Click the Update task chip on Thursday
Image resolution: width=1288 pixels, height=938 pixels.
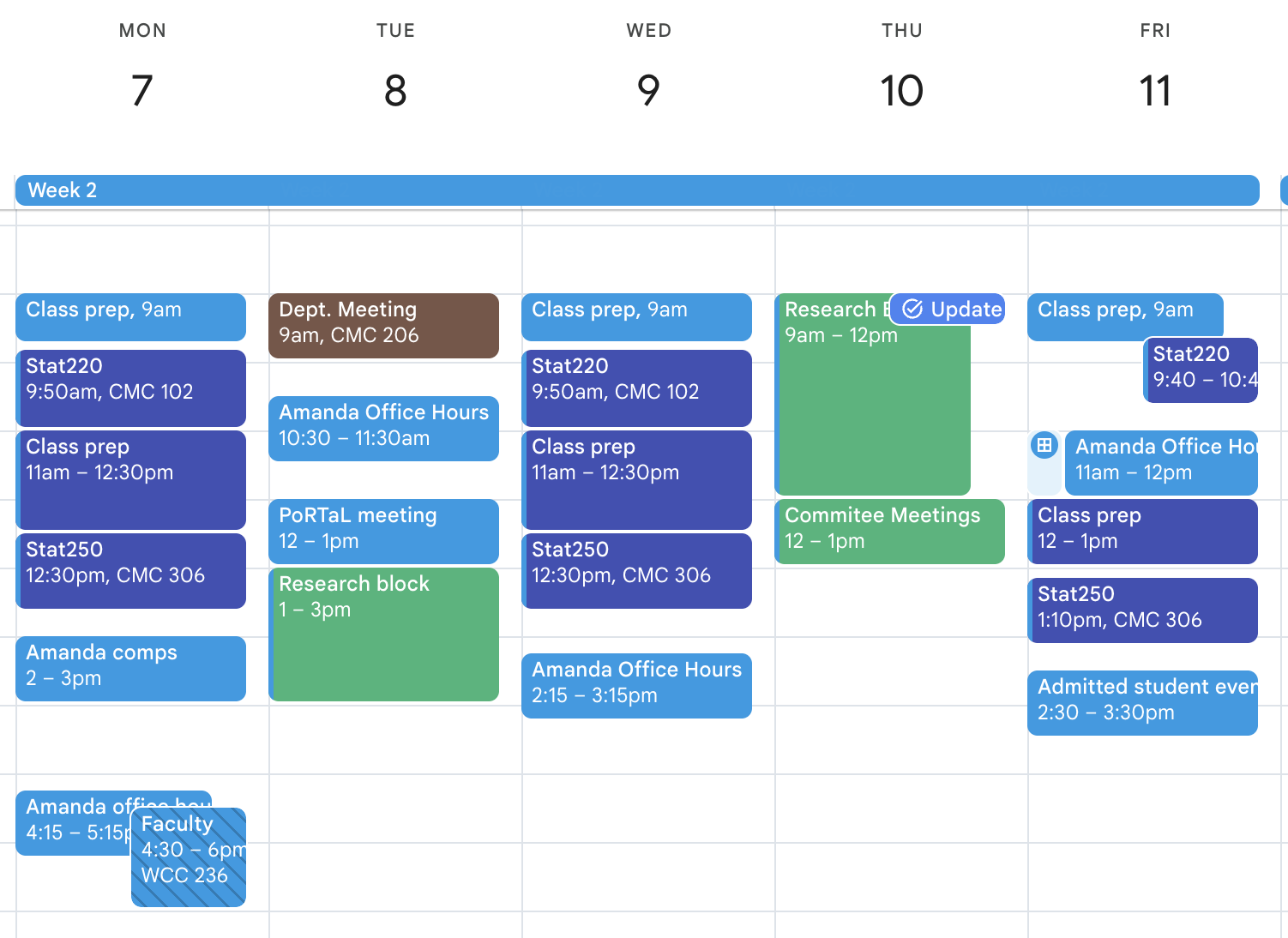[x=948, y=309]
